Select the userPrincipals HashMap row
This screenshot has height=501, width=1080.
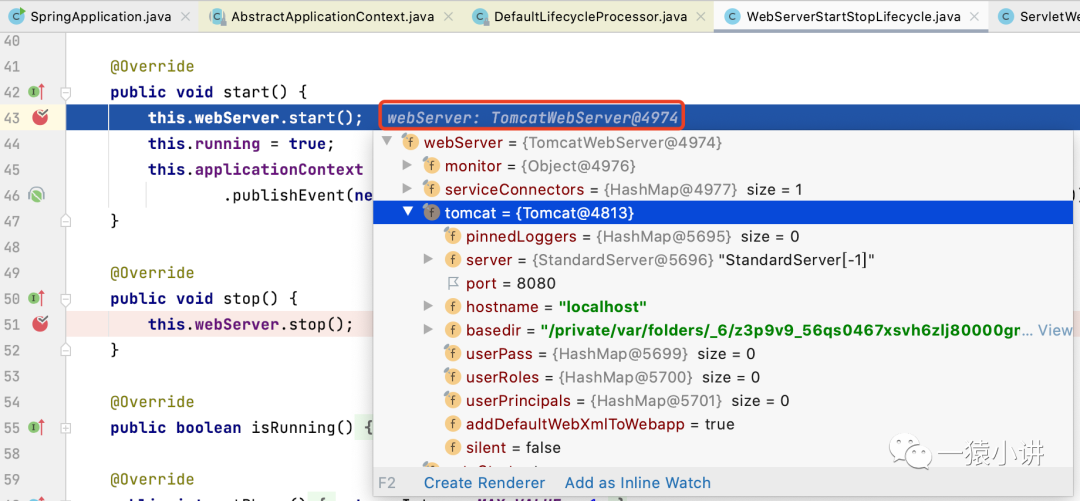click(723, 400)
